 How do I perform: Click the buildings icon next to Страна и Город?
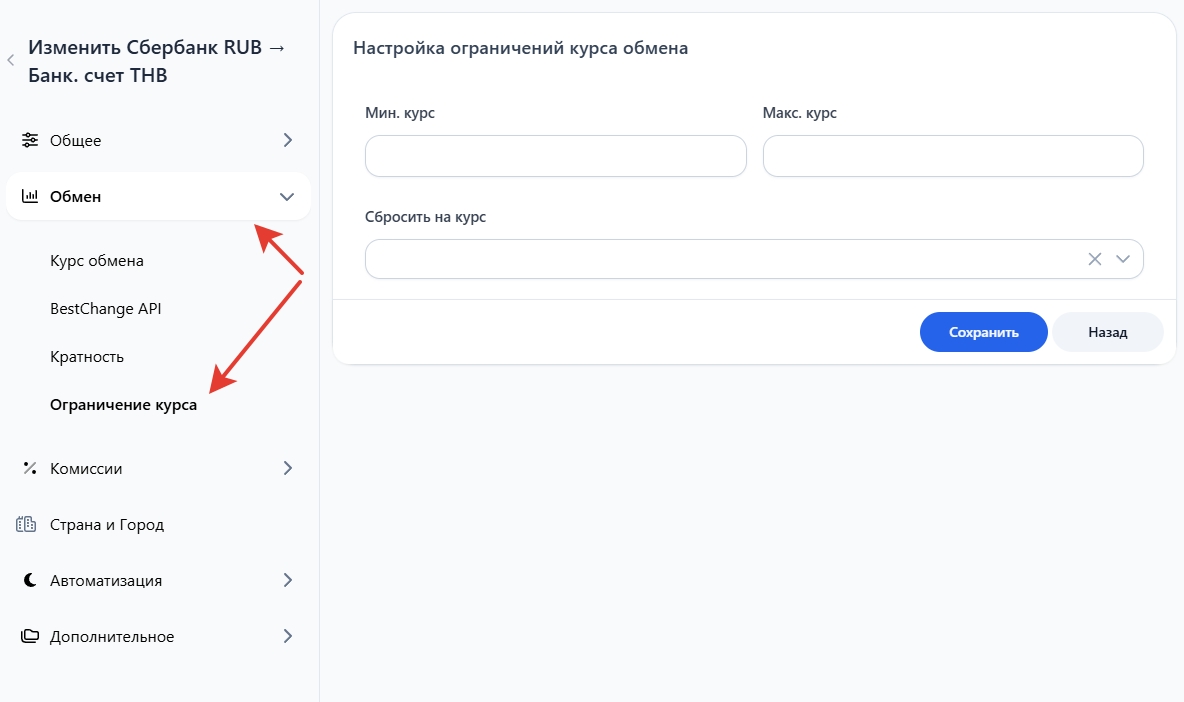tap(27, 524)
